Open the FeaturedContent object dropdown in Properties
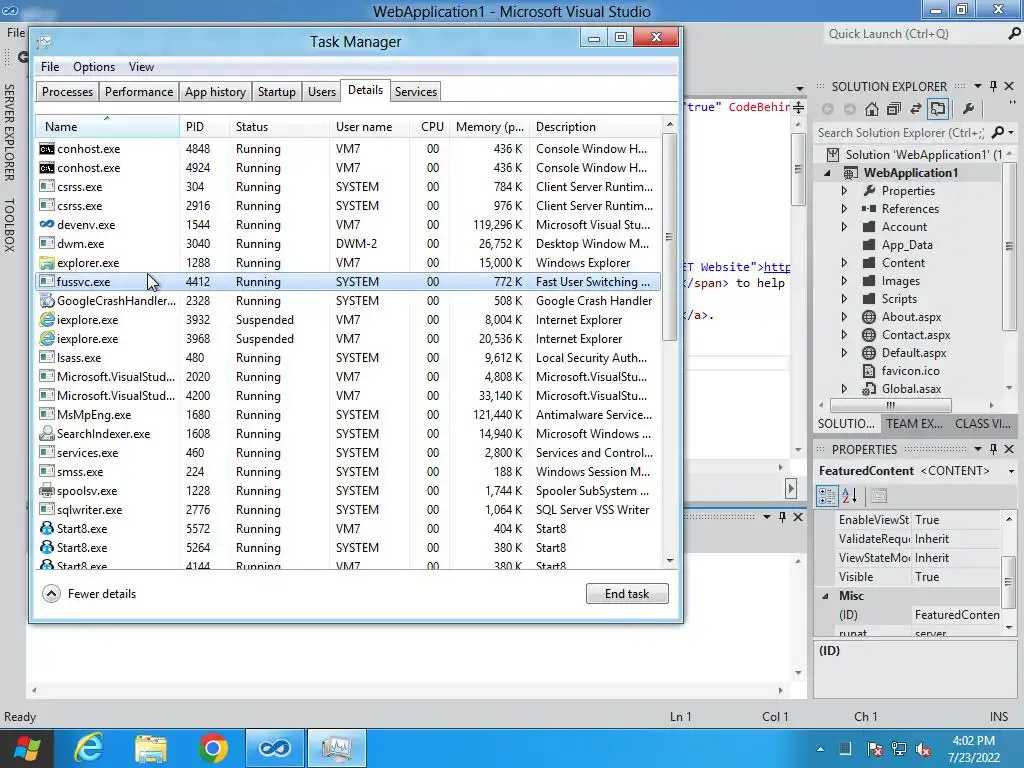 (1011, 471)
